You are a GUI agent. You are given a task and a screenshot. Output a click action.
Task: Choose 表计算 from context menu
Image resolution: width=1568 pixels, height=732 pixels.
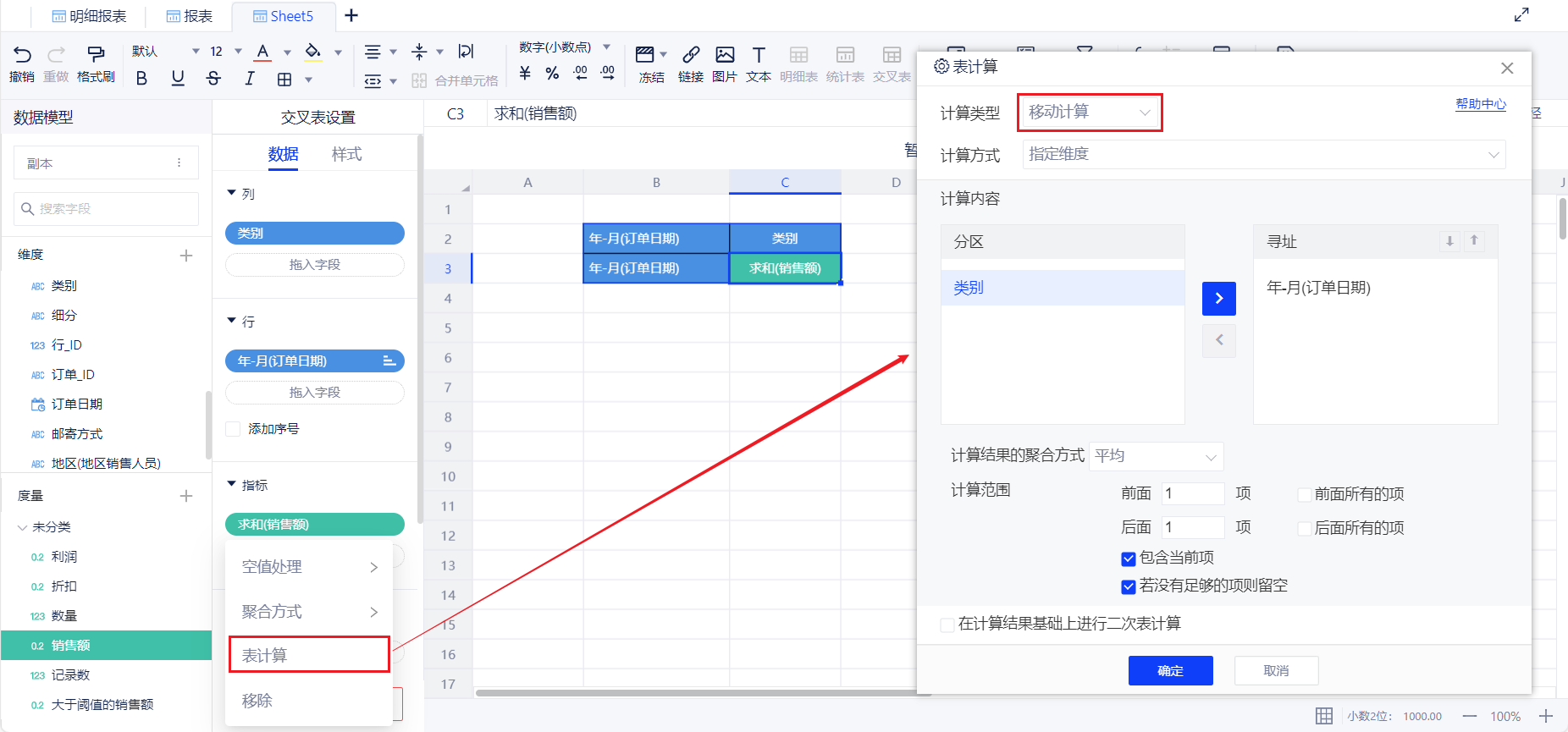tap(309, 655)
